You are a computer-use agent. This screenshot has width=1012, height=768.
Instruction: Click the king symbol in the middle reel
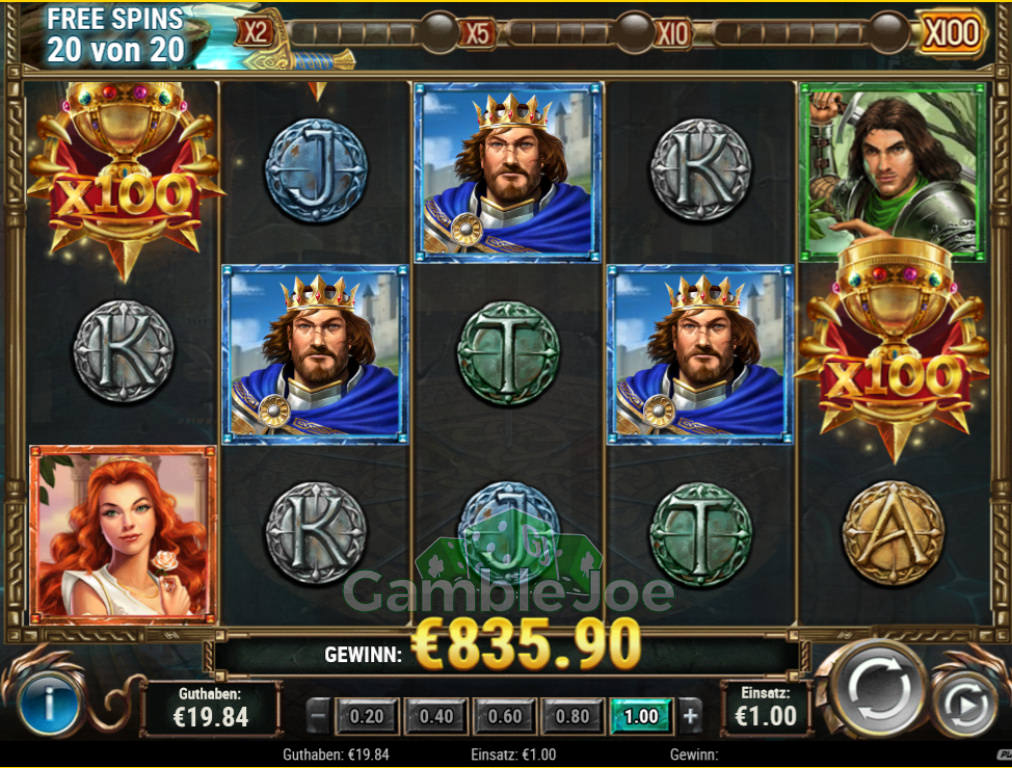508,172
